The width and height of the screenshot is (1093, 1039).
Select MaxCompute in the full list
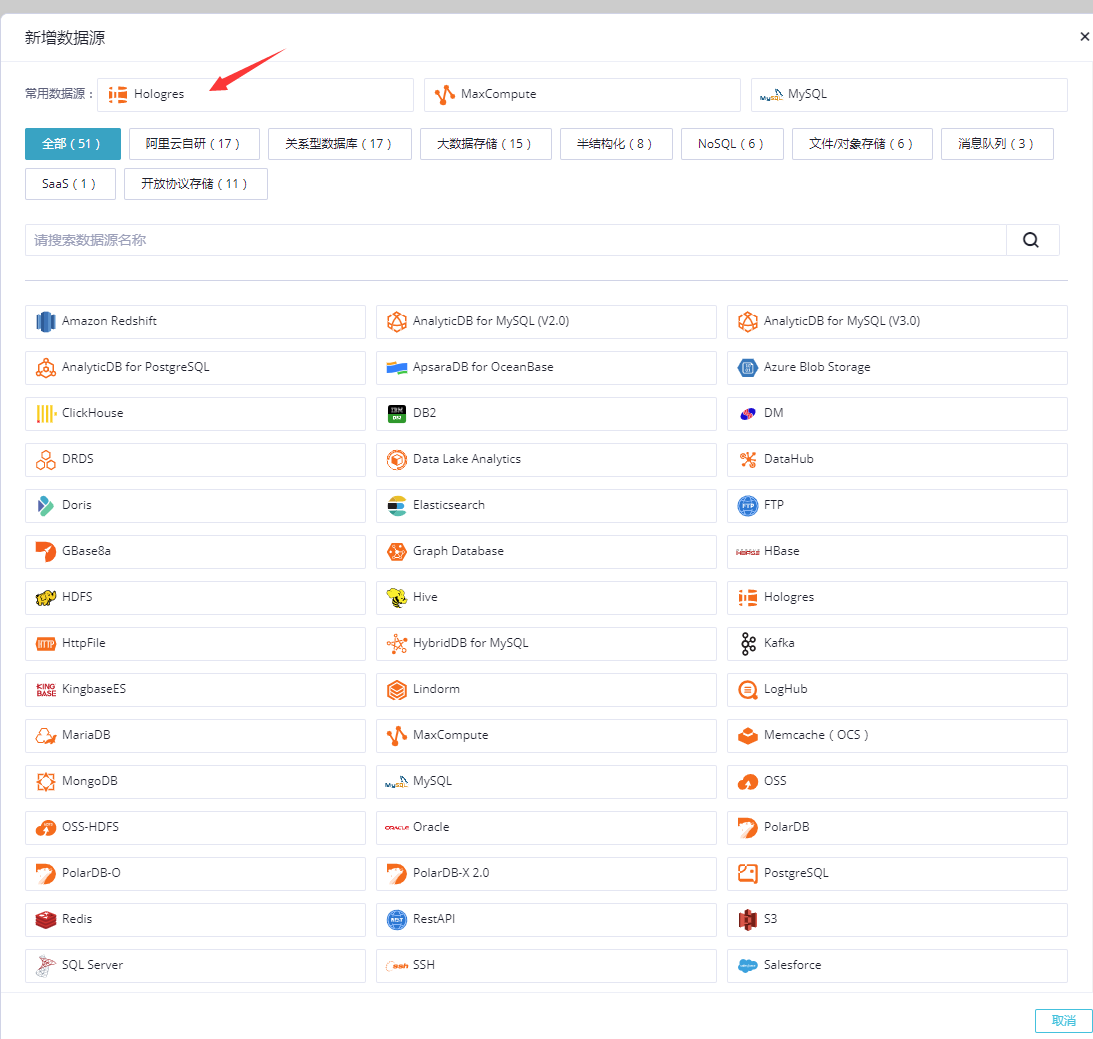546,736
